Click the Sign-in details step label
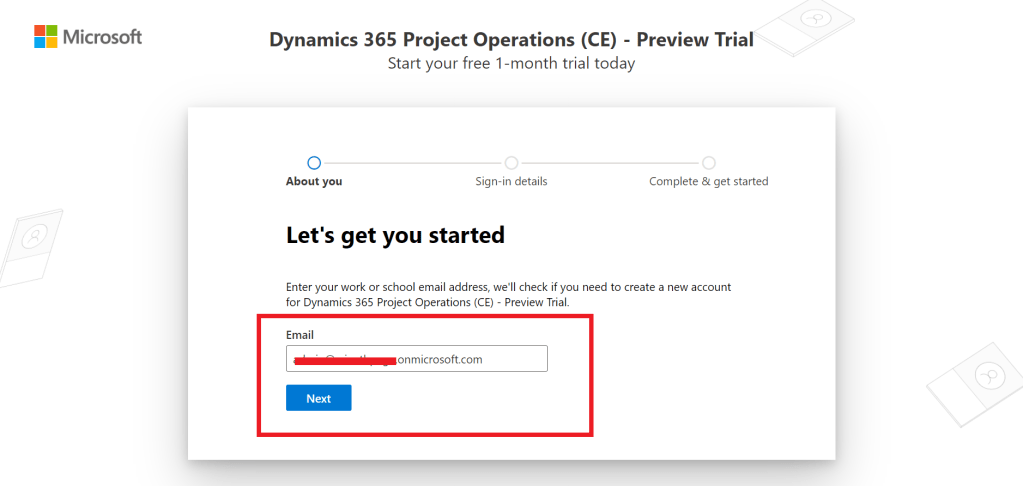This screenshot has width=1023, height=486. (511, 181)
